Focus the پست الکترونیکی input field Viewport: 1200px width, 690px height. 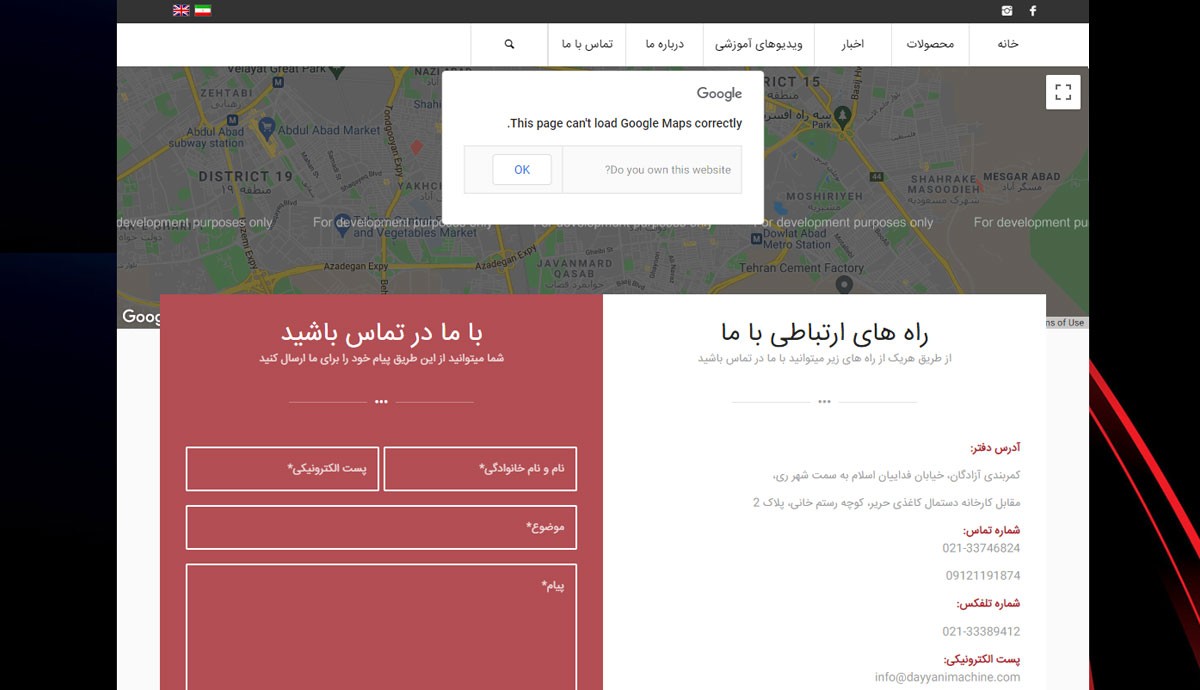(x=282, y=469)
